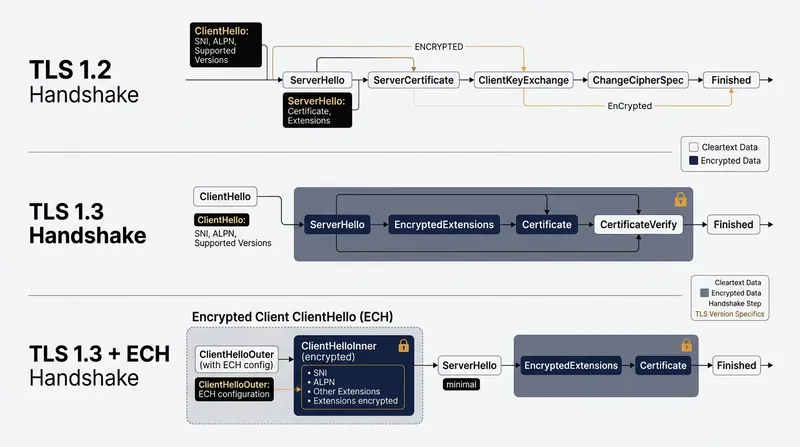
Task: Click the TLS 1.3 + ECH Handshake title
Action: [x=99, y=365]
